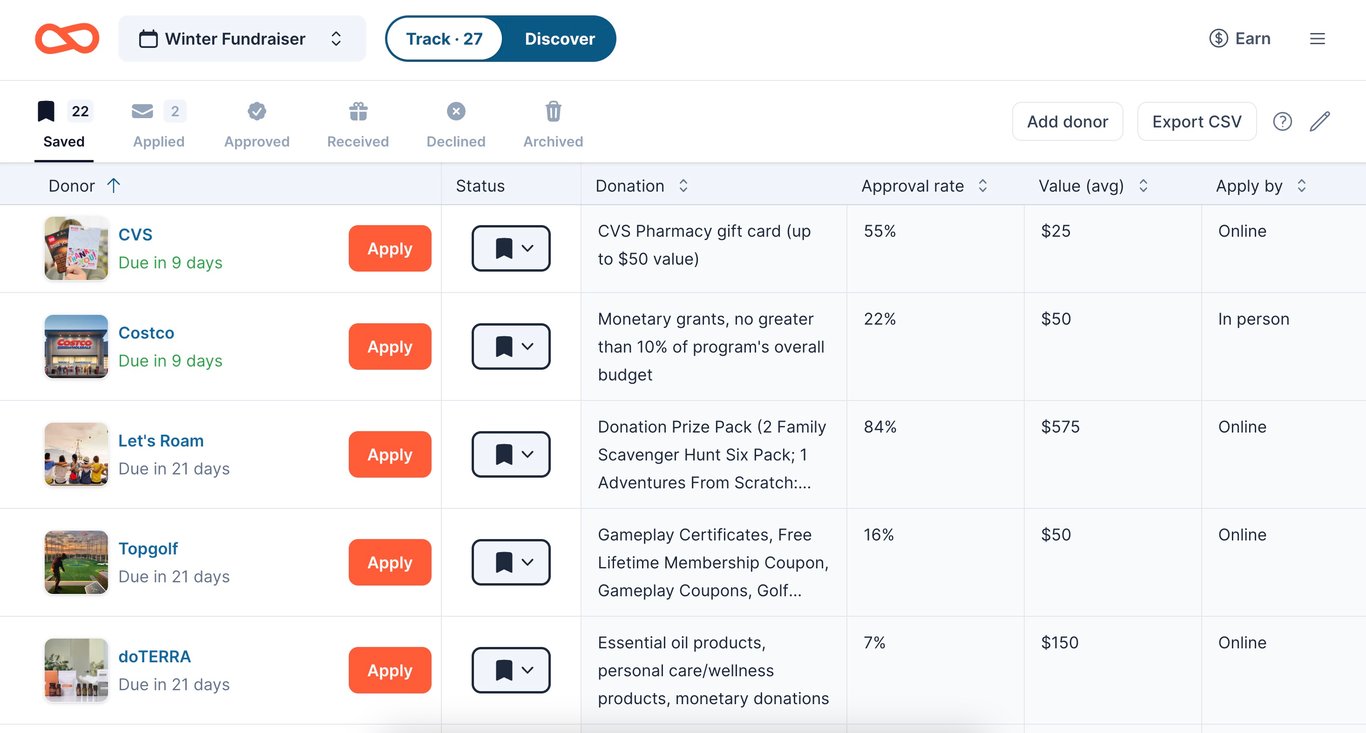Click the help question mark icon

coord(1282,122)
